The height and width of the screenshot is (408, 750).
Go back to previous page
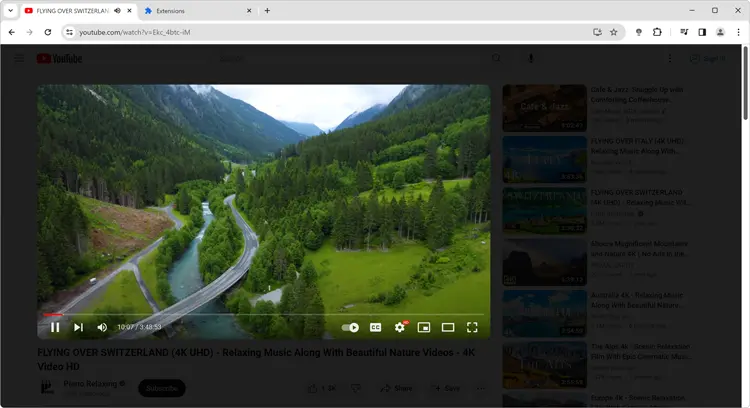[x=11, y=32]
